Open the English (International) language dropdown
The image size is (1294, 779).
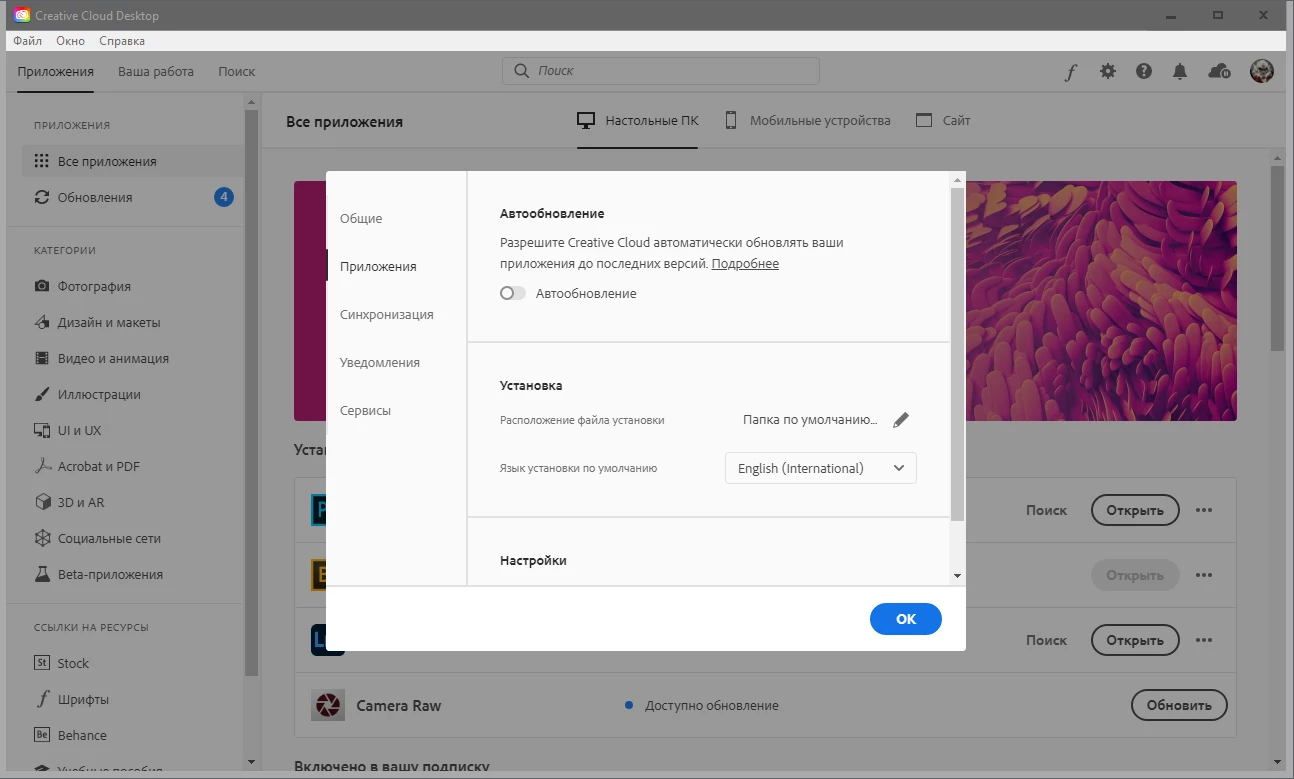821,468
